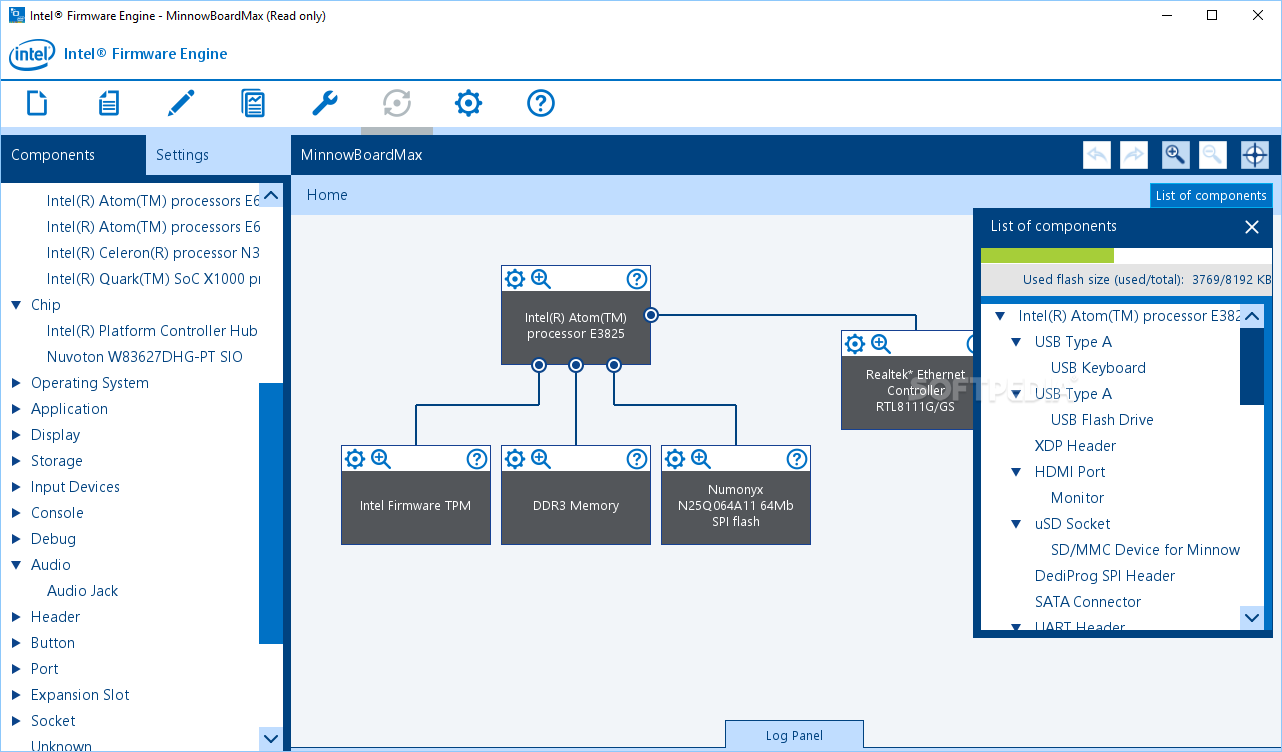Close the List of components panel
Image resolution: width=1282 pixels, height=752 pixels.
coord(1252,227)
